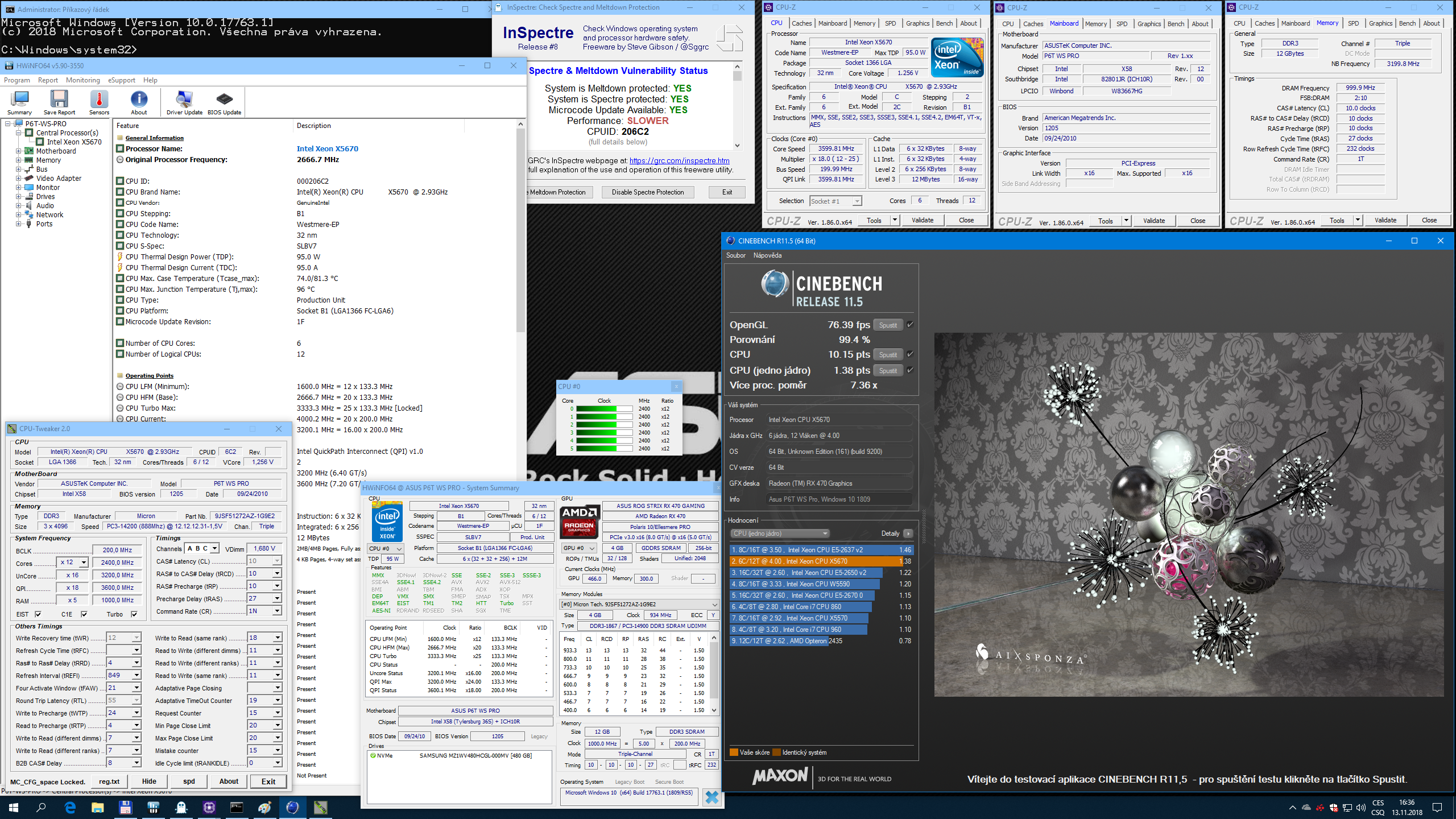Click the spd button in CPU-Tweaker

(x=189, y=781)
